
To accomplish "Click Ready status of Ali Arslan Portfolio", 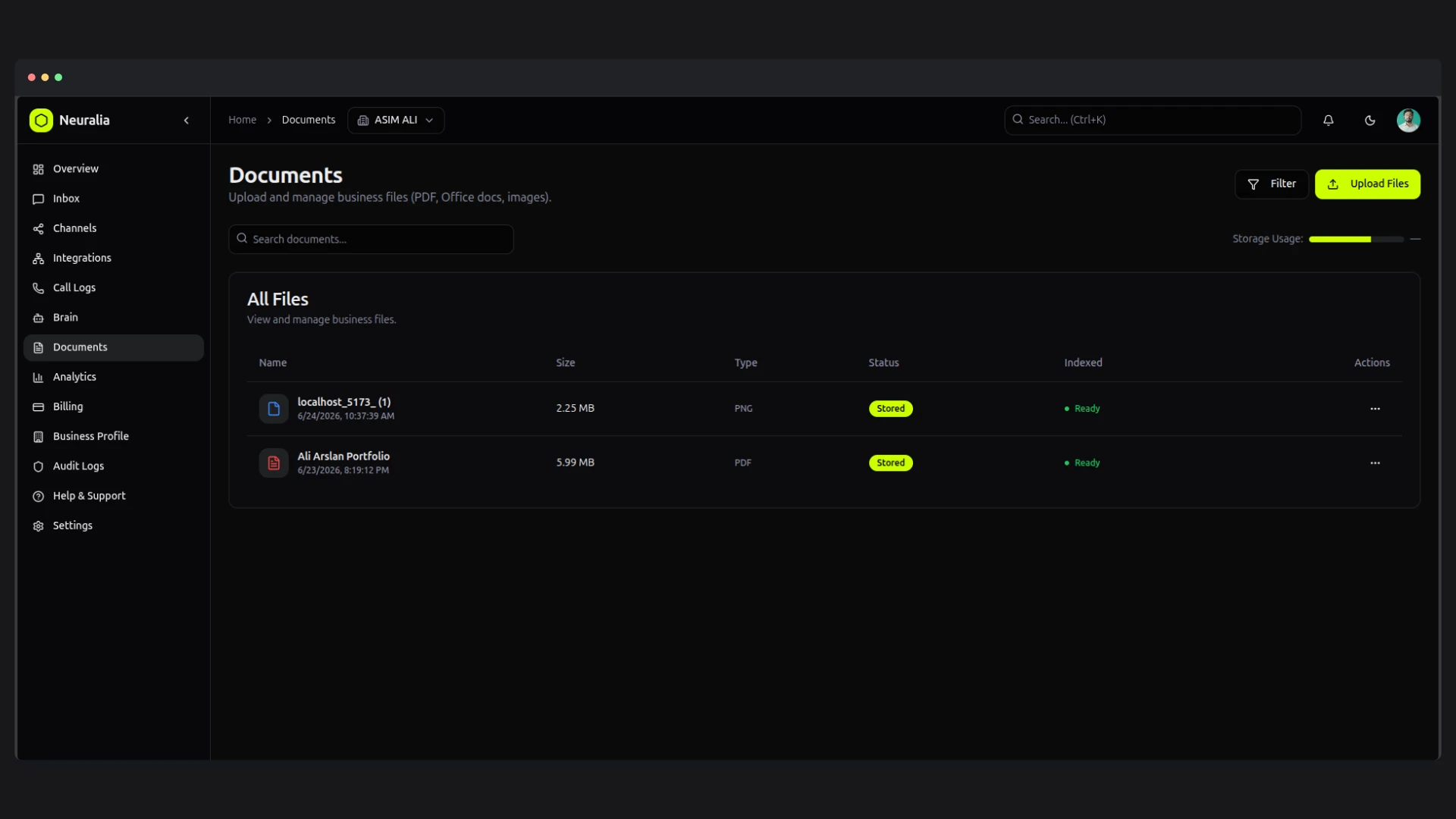I will pos(1082,463).
